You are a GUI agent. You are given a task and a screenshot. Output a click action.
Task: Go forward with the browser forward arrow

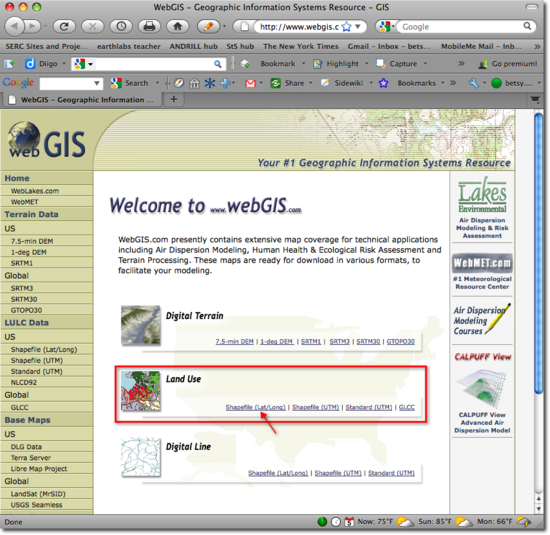click(33, 26)
